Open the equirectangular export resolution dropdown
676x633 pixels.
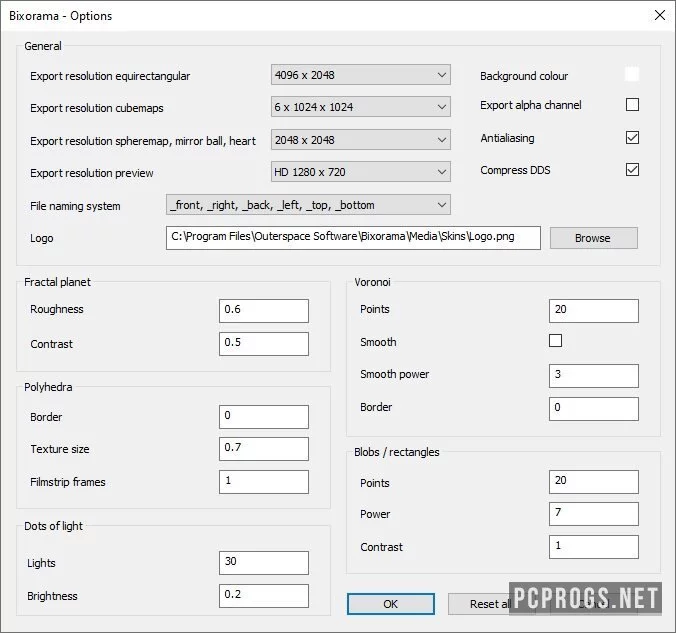click(x=361, y=75)
